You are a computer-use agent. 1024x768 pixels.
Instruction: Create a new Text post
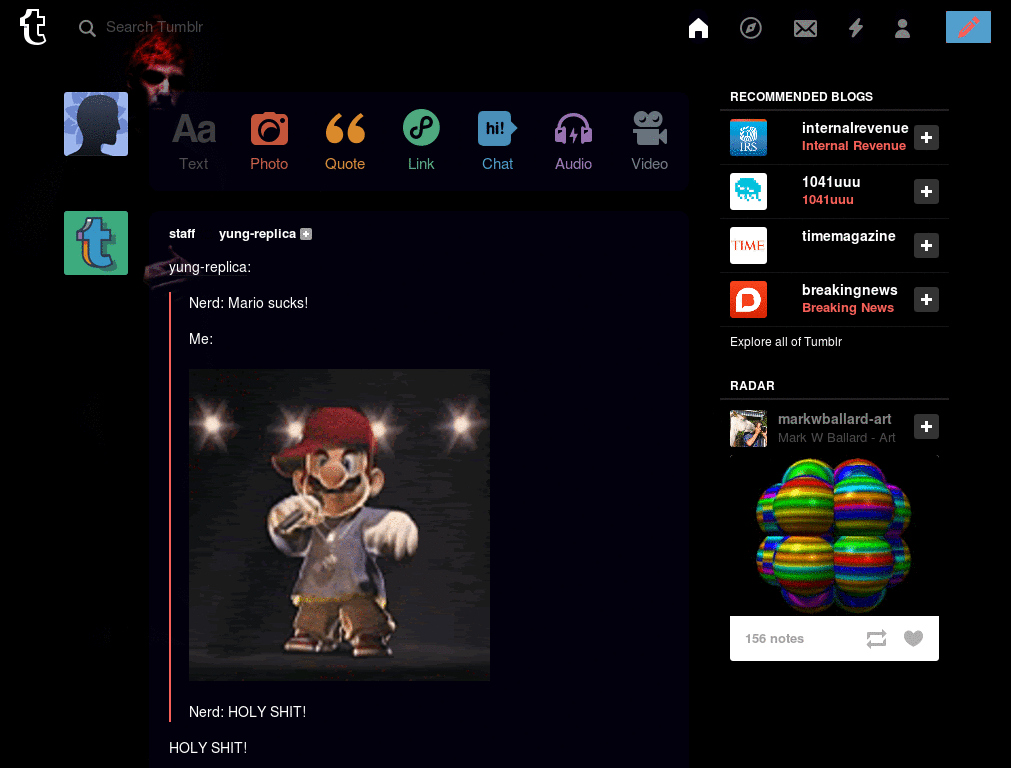pyautogui.click(x=194, y=141)
